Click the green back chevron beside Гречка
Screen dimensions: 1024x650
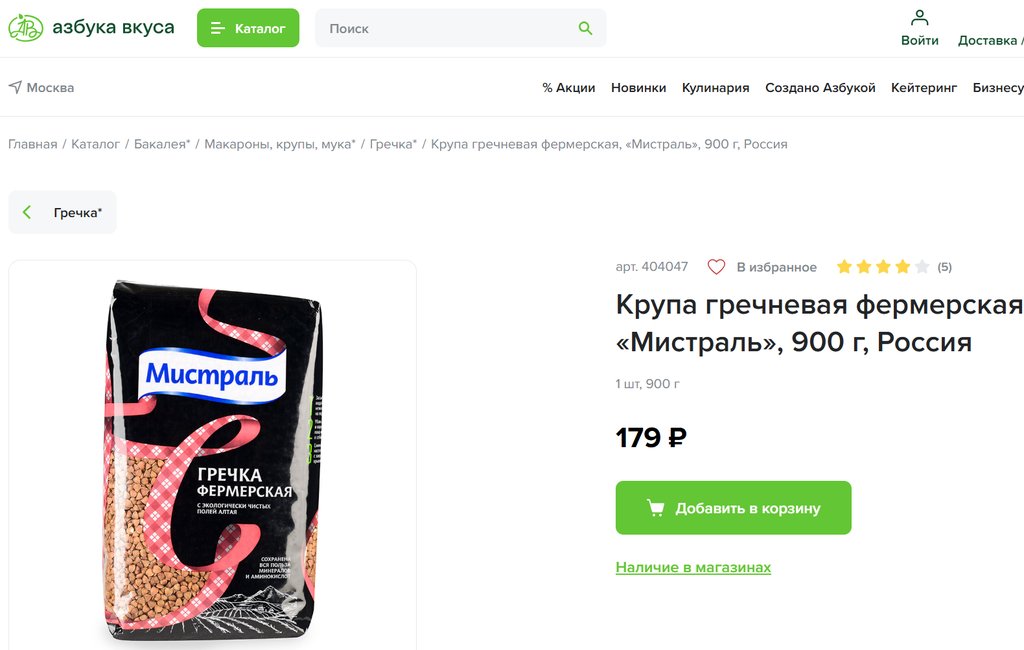[27, 212]
